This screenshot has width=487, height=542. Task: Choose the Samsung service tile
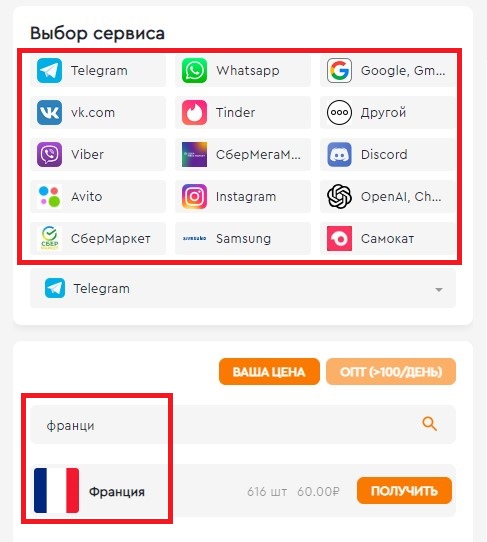[243, 239]
